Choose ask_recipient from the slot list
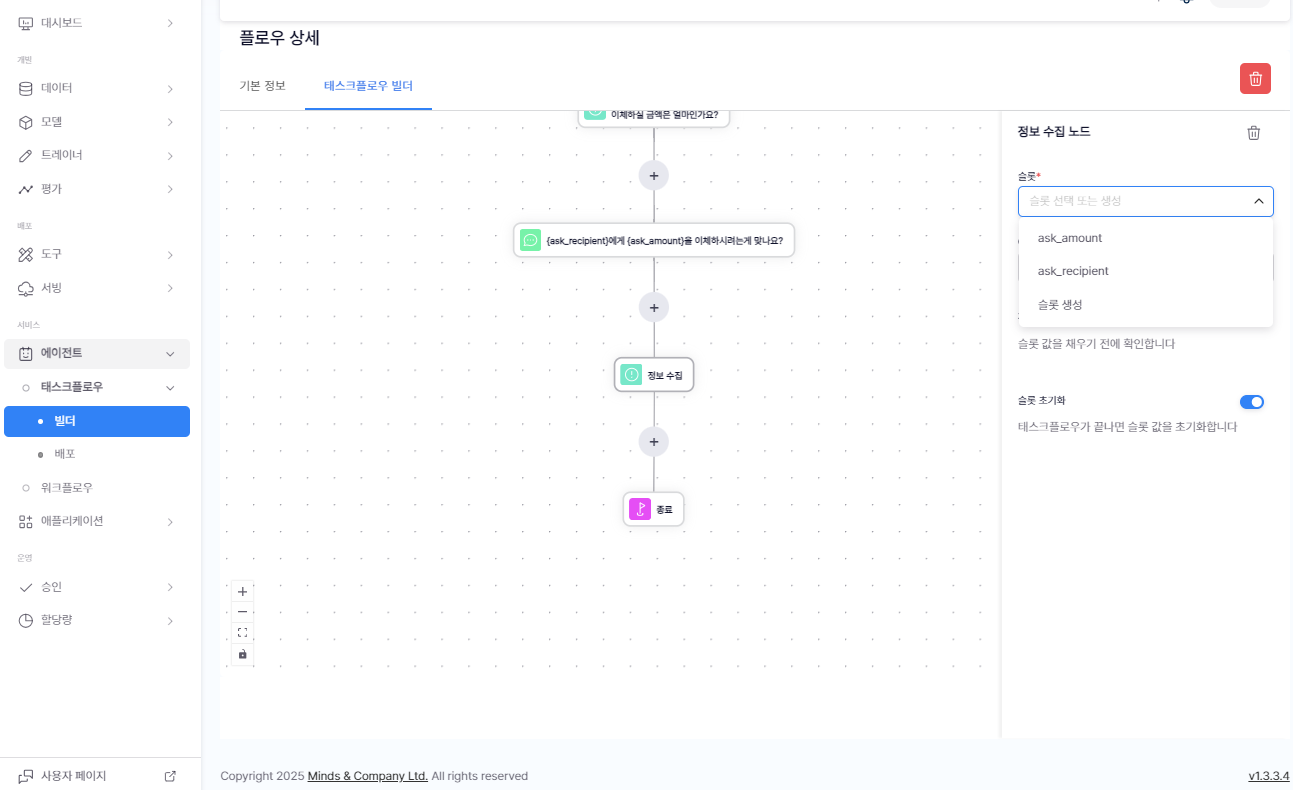The width and height of the screenshot is (1293, 790). pyautogui.click(x=1073, y=271)
